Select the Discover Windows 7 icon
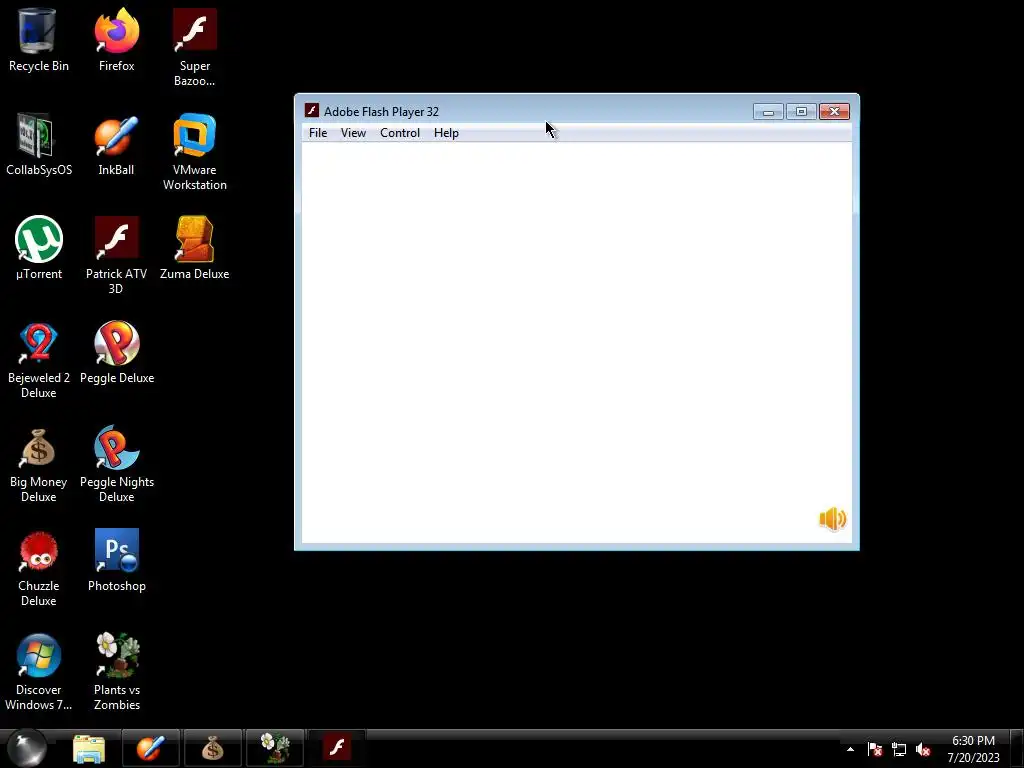The width and height of the screenshot is (1024, 768). (38, 671)
